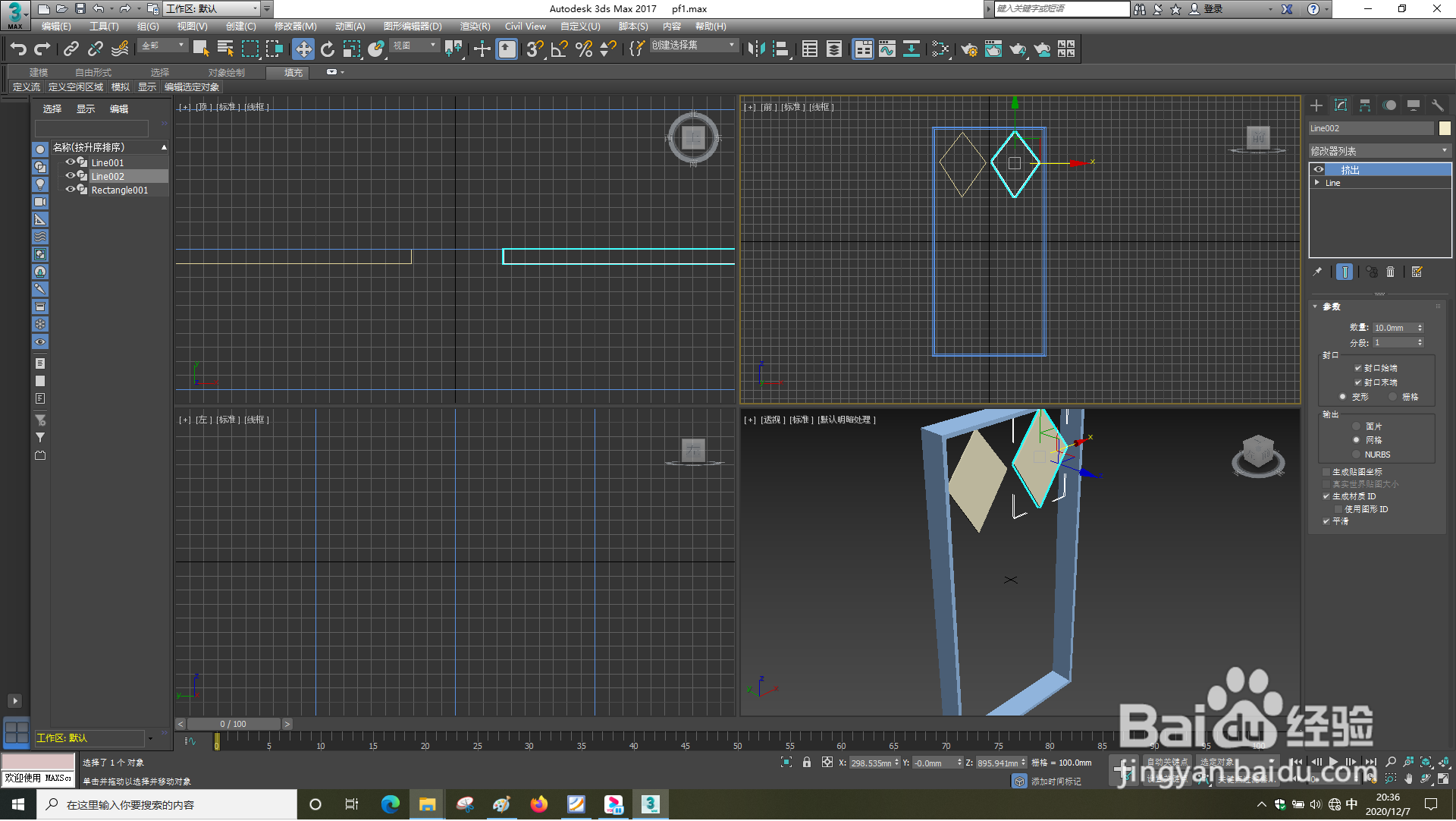Click the Pin Stack icon
Viewport: 1456px width, 821px height.
(1317, 272)
